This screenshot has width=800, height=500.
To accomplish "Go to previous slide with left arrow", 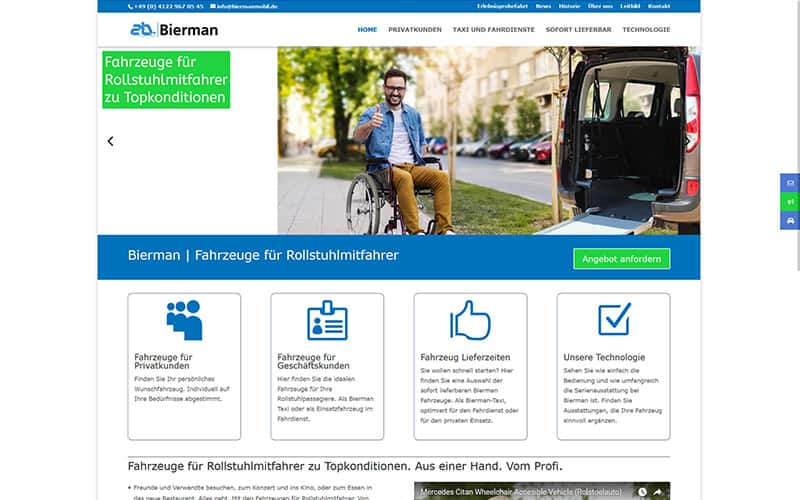I will click(110, 141).
